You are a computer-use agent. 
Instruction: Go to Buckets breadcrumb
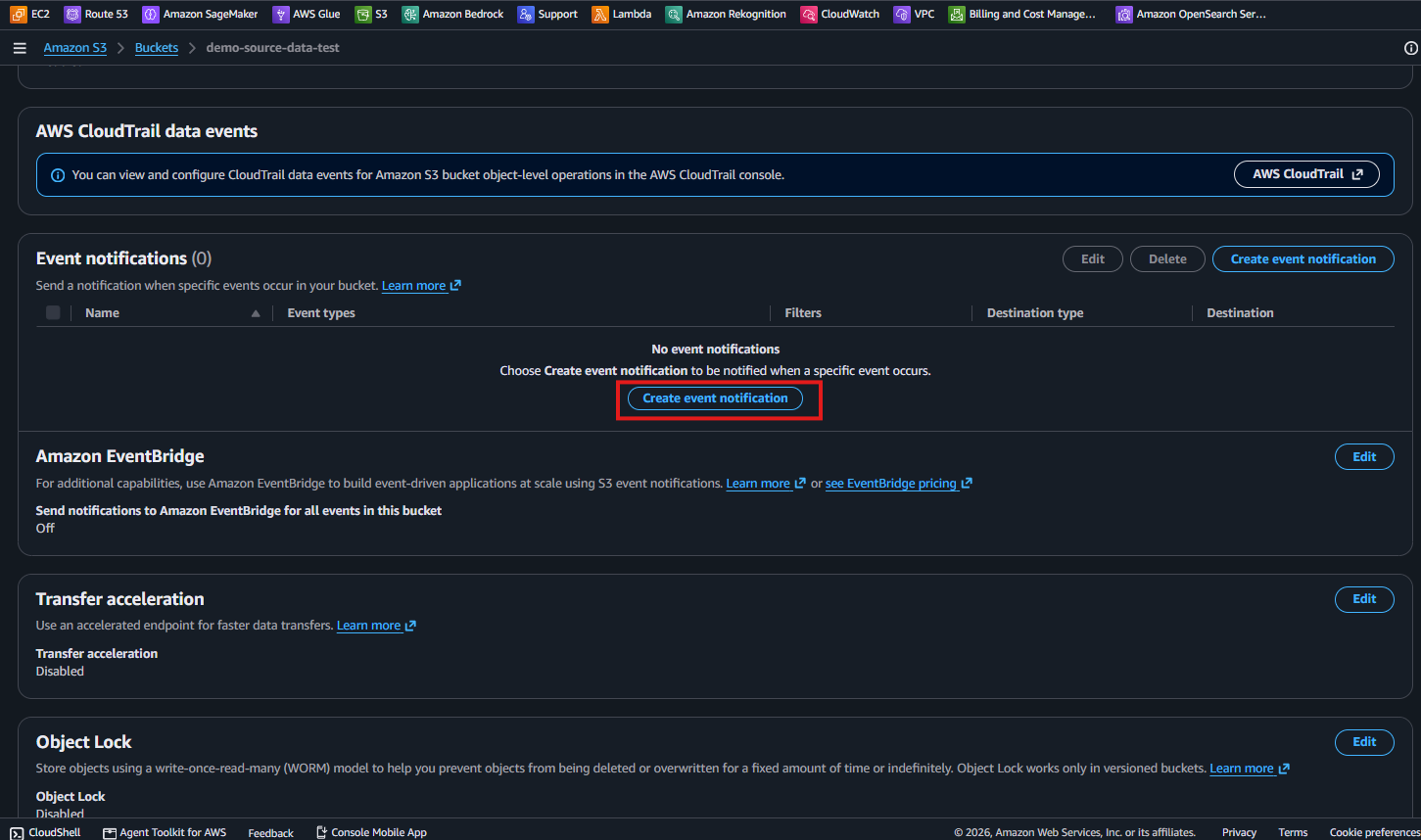(x=157, y=48)
